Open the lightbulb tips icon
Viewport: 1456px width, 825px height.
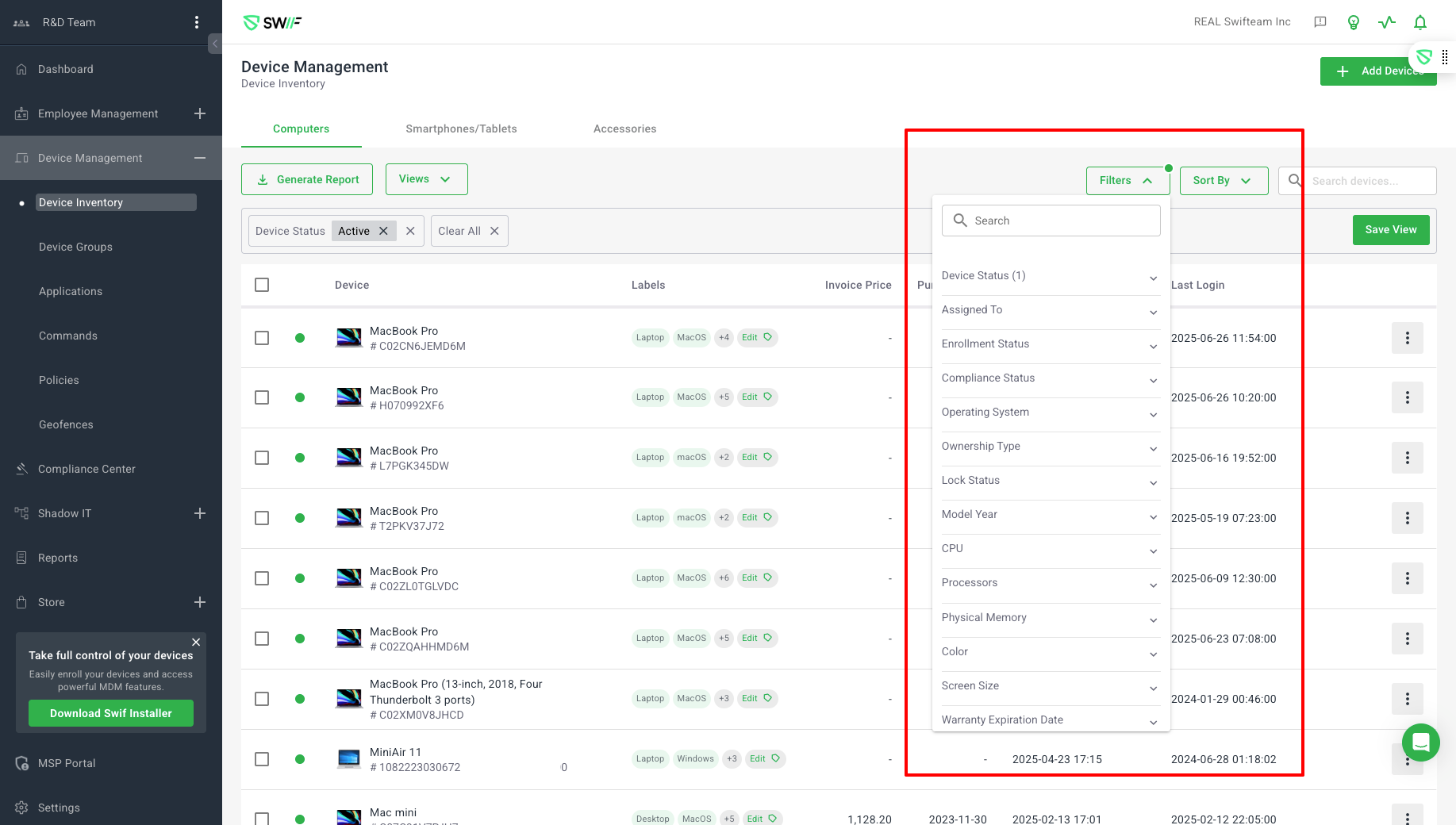(1354, 22)
